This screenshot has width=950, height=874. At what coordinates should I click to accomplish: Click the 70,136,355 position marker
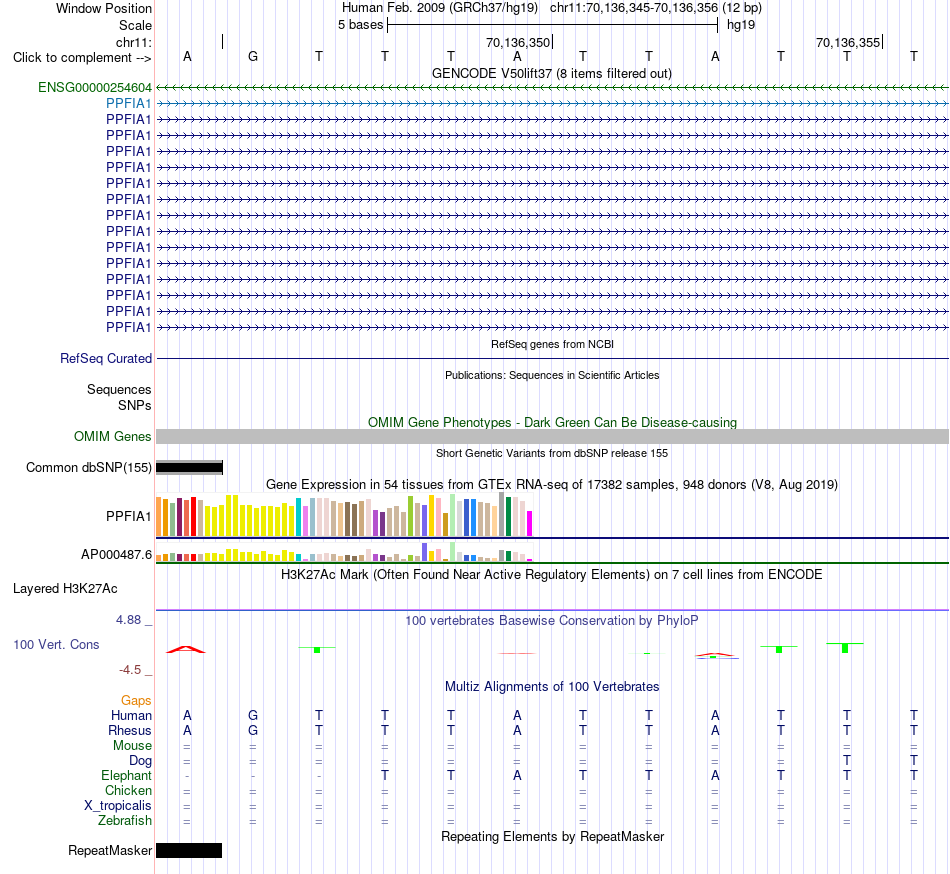click(848, 42)
